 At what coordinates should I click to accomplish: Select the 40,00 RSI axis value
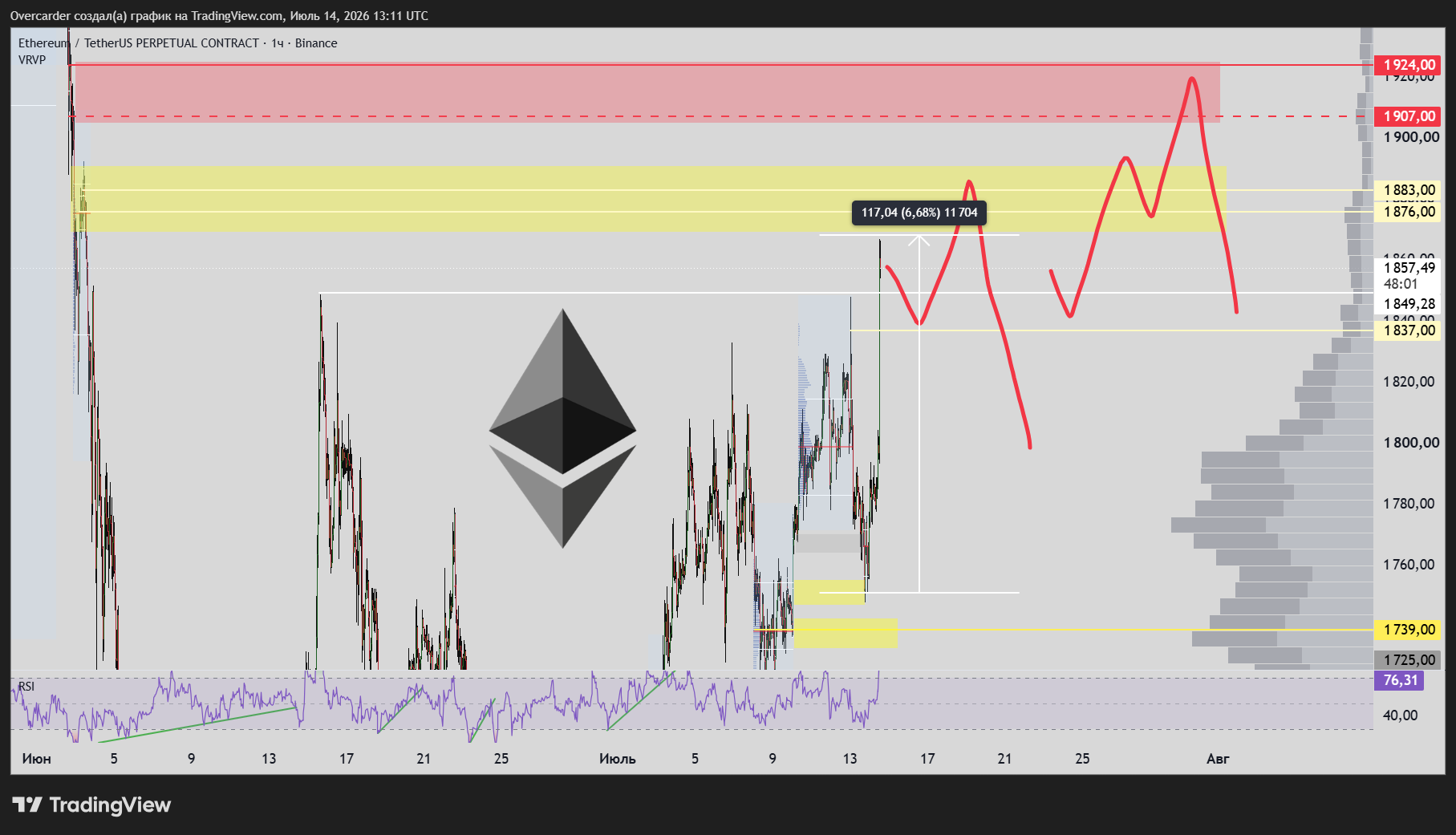(1400, 715)
